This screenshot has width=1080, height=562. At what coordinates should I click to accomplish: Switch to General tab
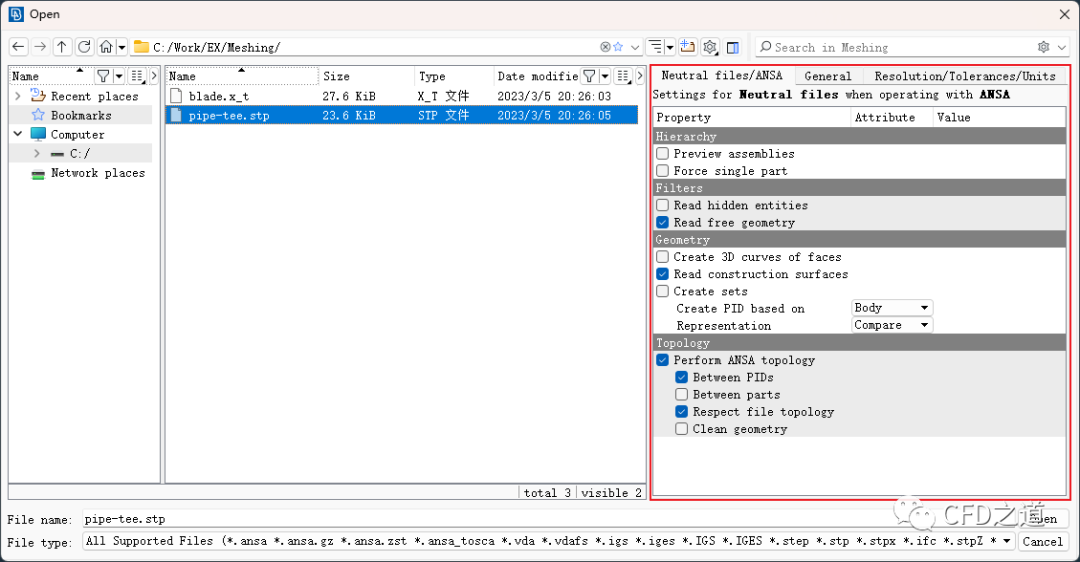(827, 76)
